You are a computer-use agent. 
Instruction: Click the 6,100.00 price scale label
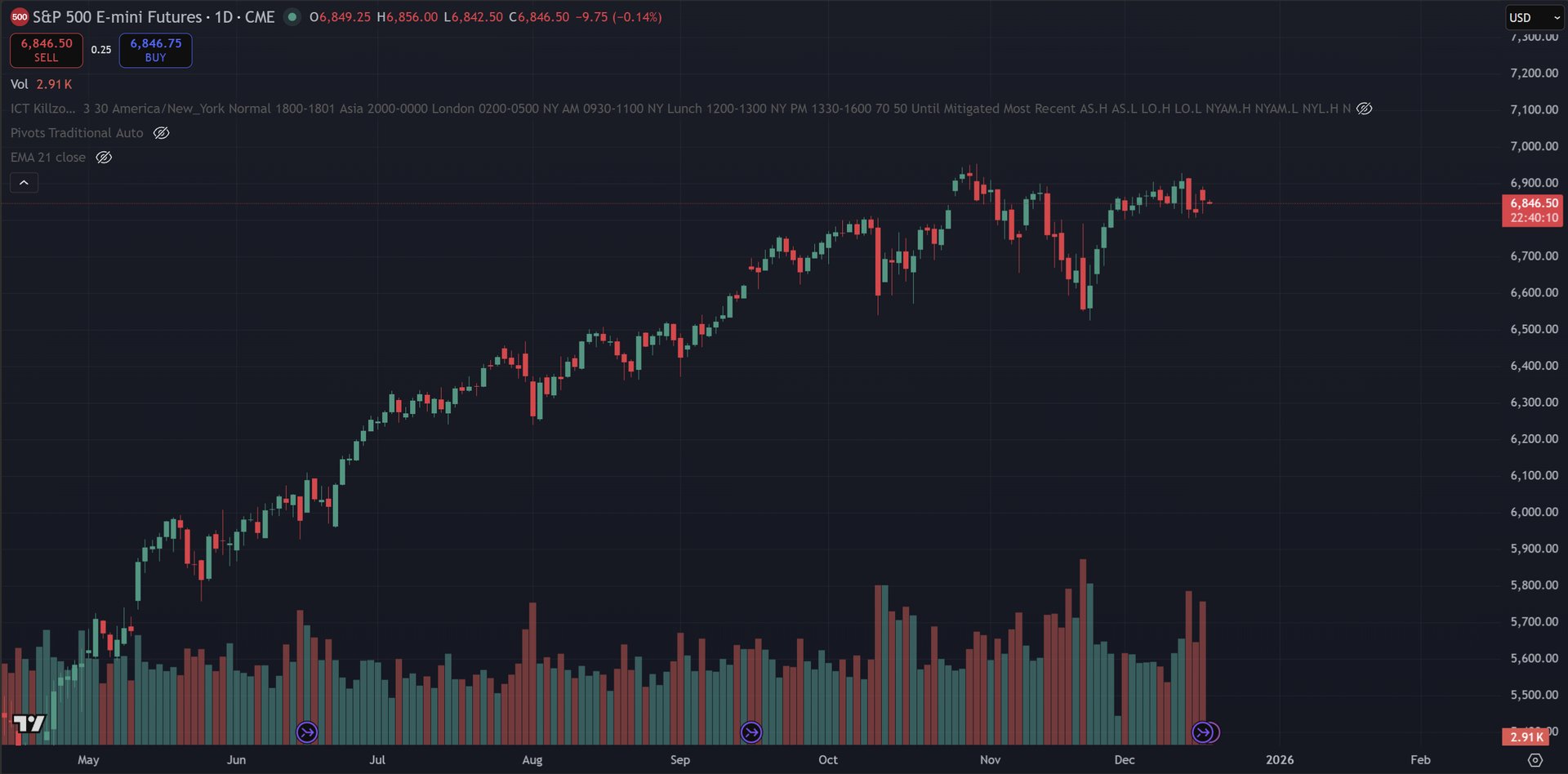(1534, 475)
